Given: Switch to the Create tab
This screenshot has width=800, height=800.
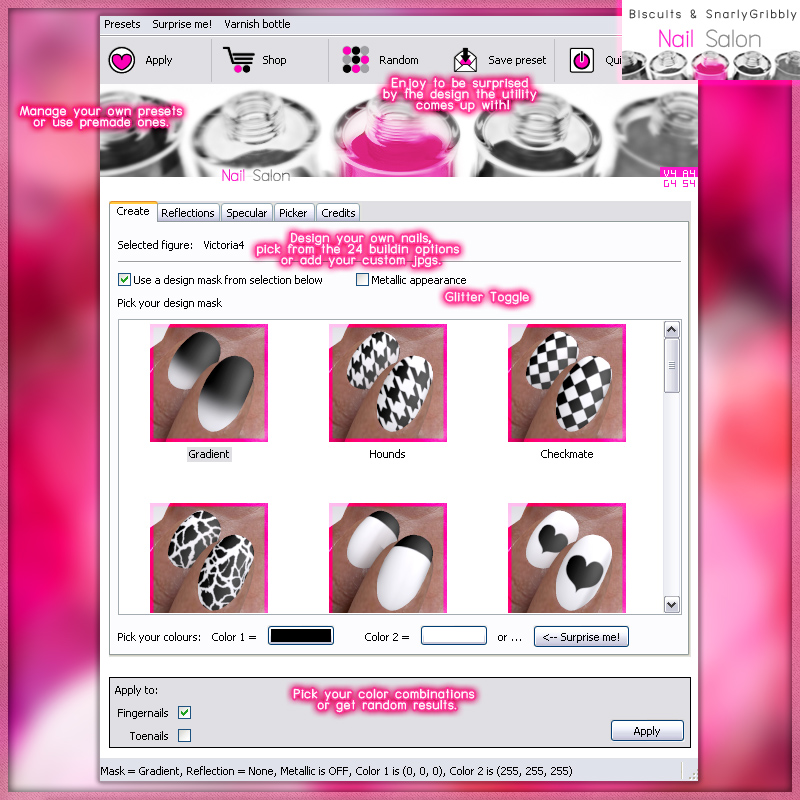Looking at the screenshot, I should point(133,211).
